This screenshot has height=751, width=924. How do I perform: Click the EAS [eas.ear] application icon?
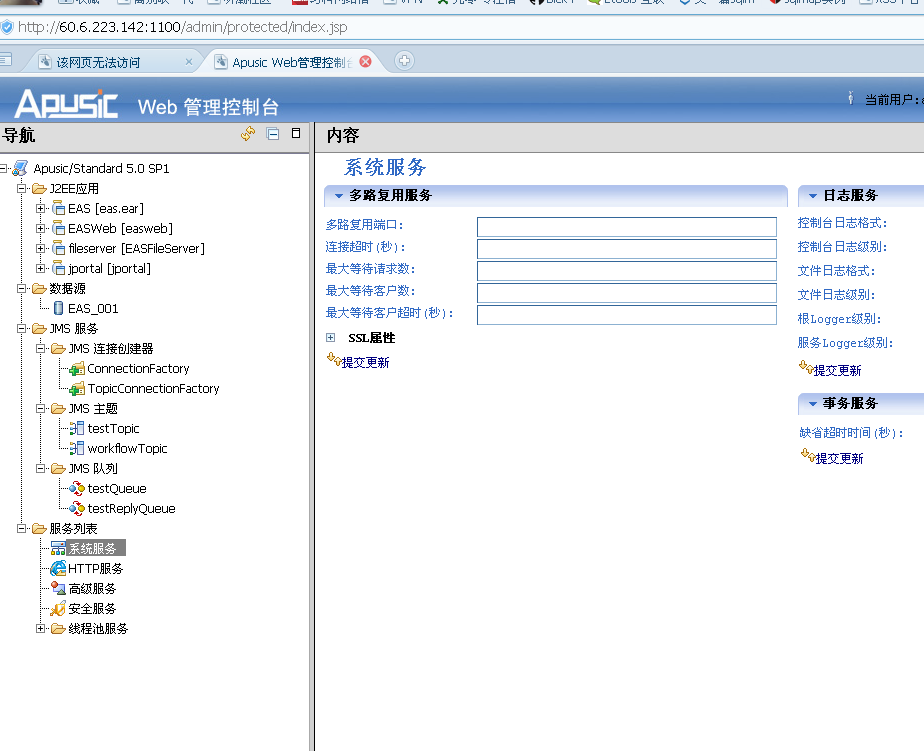tap(58, 208)
